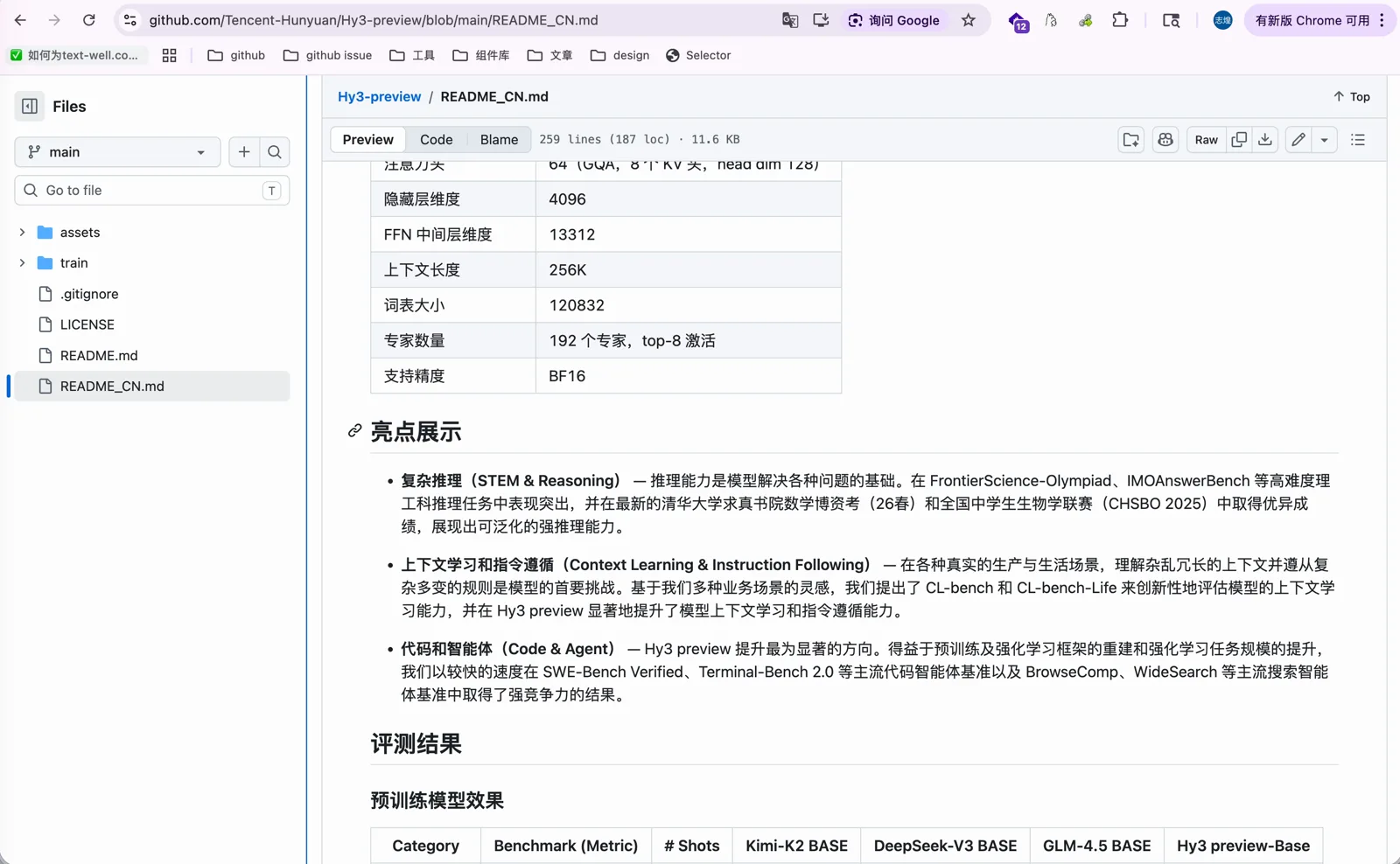This screenshot has width=1400, height=864.
Task: Copy raw file contents
Action: pyautogui.click(x=1239, y=140)
